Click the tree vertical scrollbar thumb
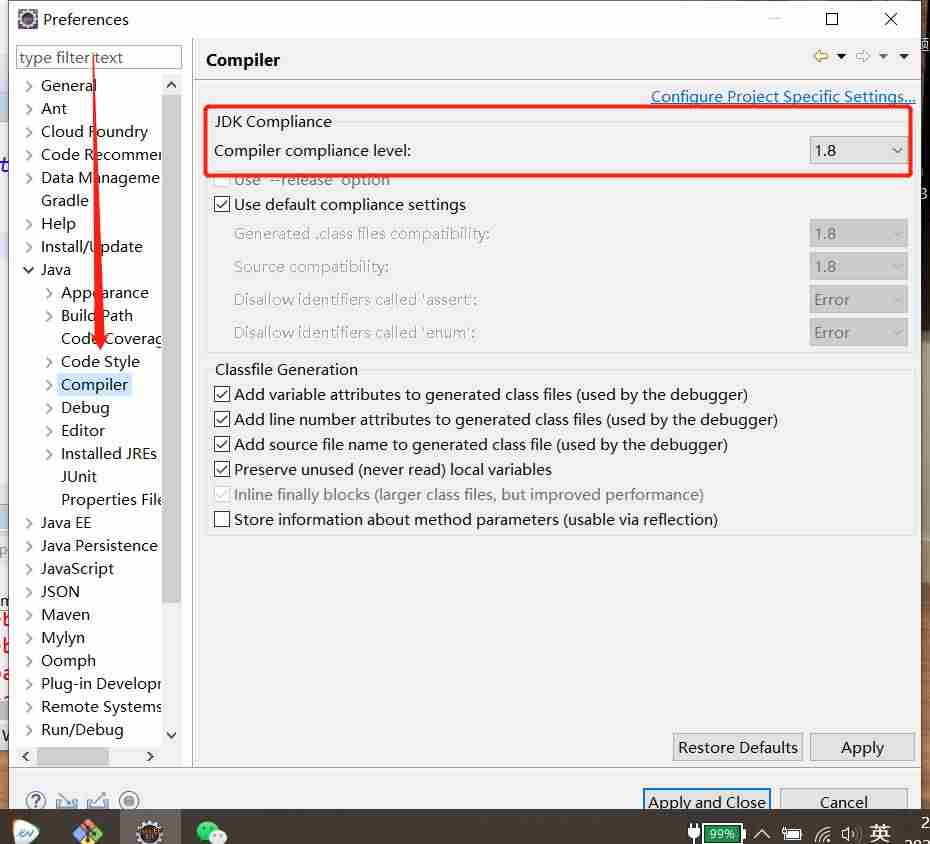Screen dimensions: 930x844 (171, 349)
